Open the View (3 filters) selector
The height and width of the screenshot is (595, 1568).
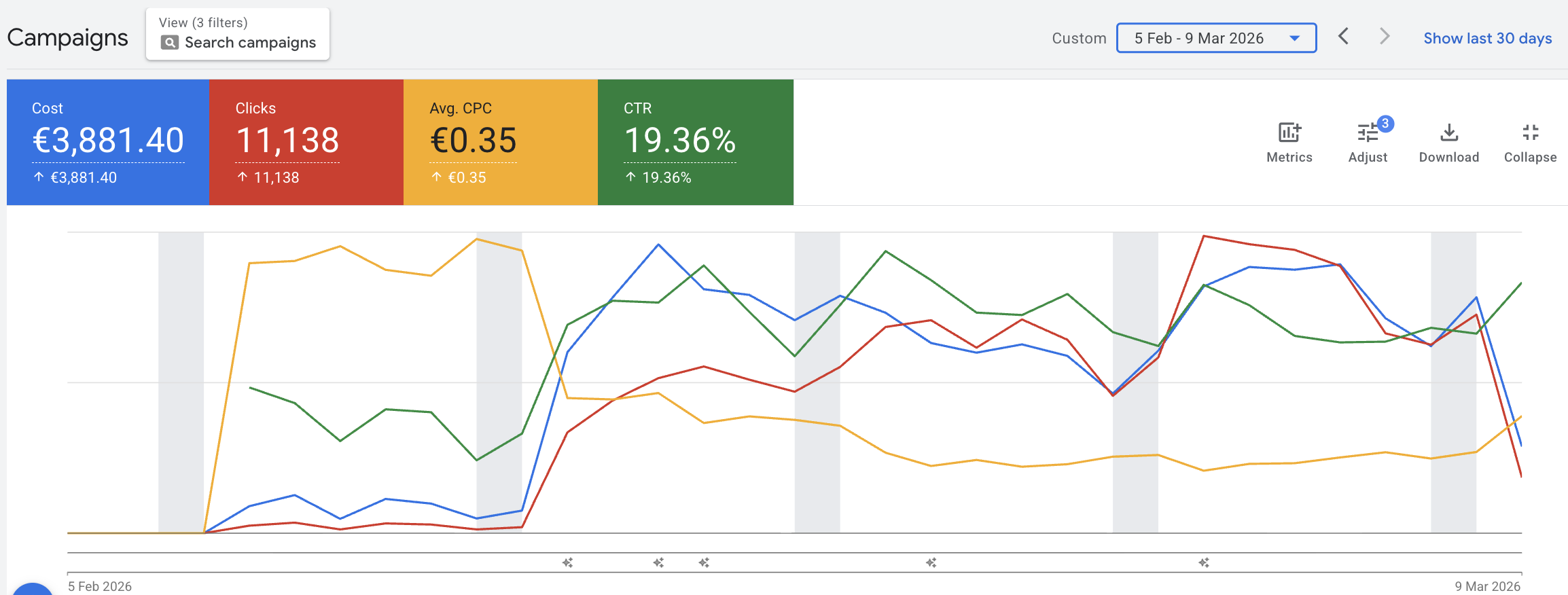(x=237, y=34)
